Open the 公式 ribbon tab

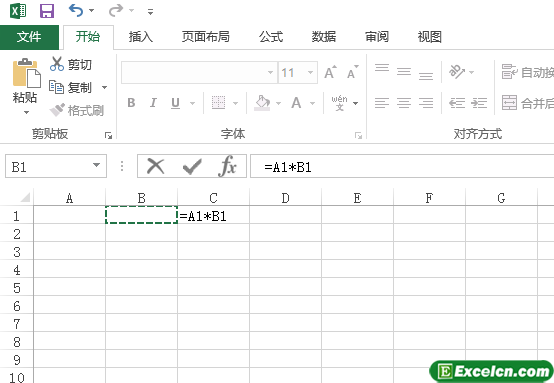271,37
